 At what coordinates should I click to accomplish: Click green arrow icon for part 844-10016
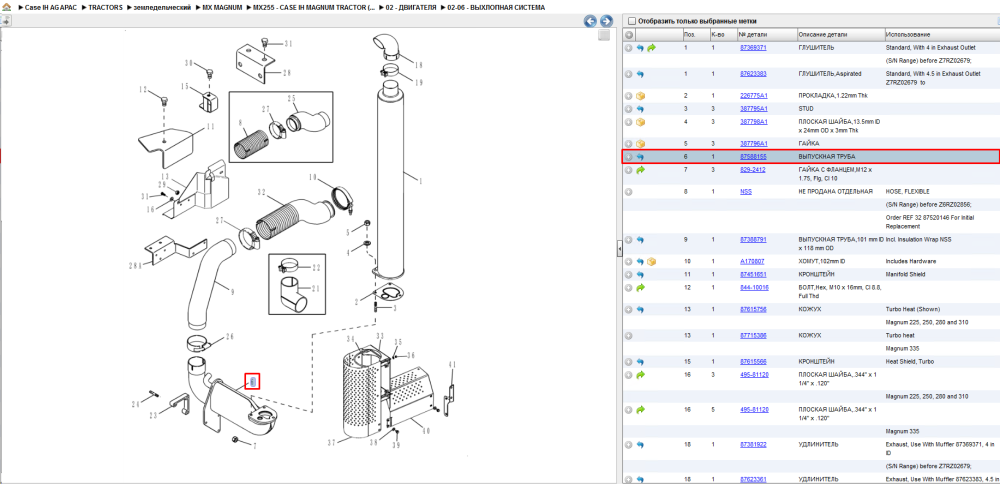point(640,288)
